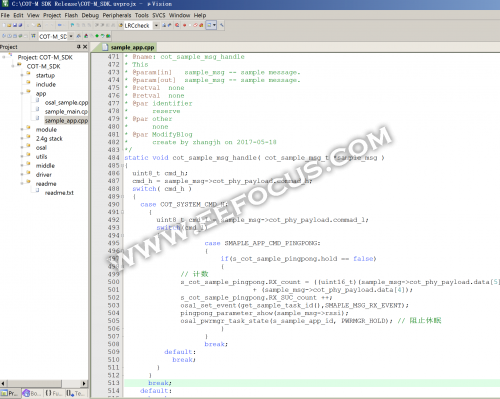Open the Peripherals menu

click(117, 15)
